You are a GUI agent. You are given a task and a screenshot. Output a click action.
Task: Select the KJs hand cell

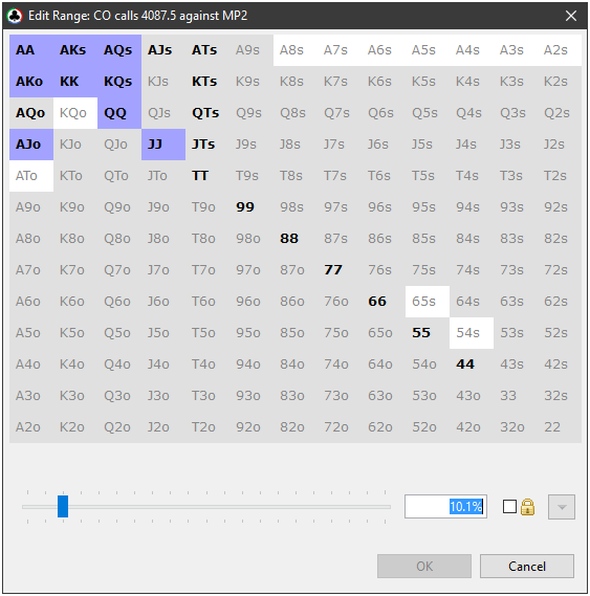pyautogui.click(x=163, y=82)
